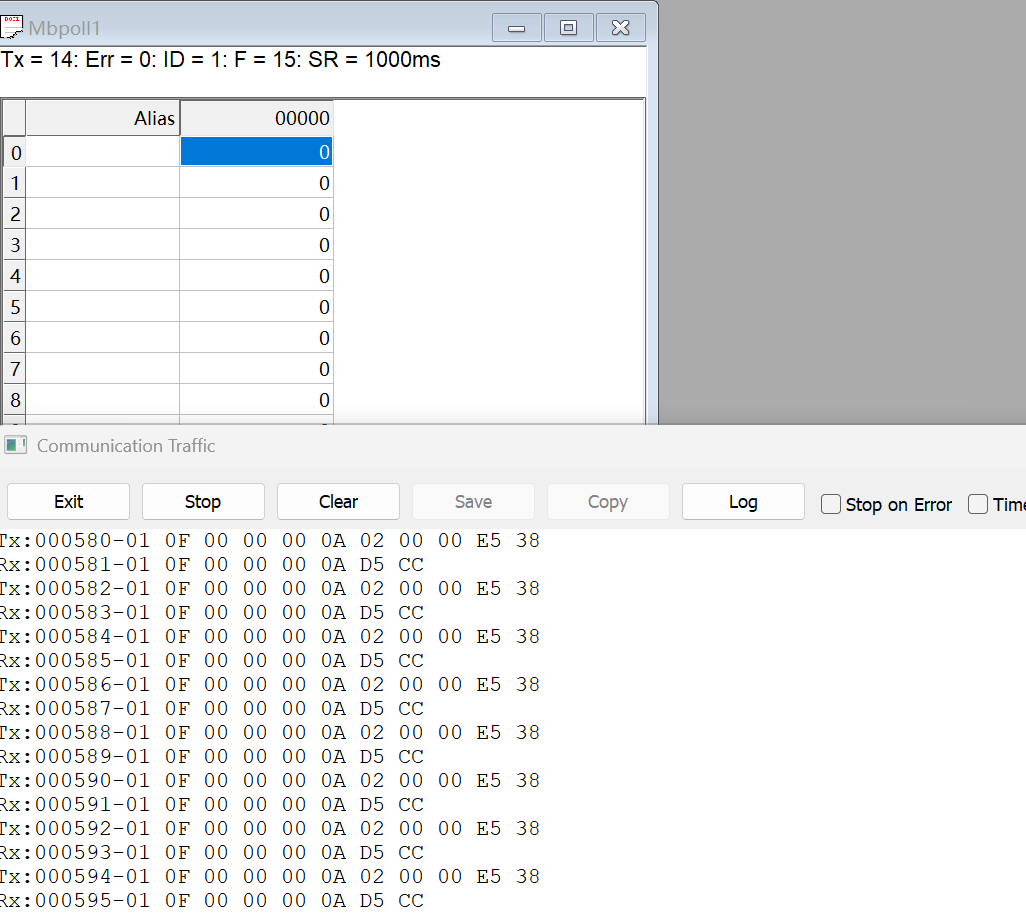Click the Communication Traffic window icon
The image size is (1026, 919).
pos(15,447)
